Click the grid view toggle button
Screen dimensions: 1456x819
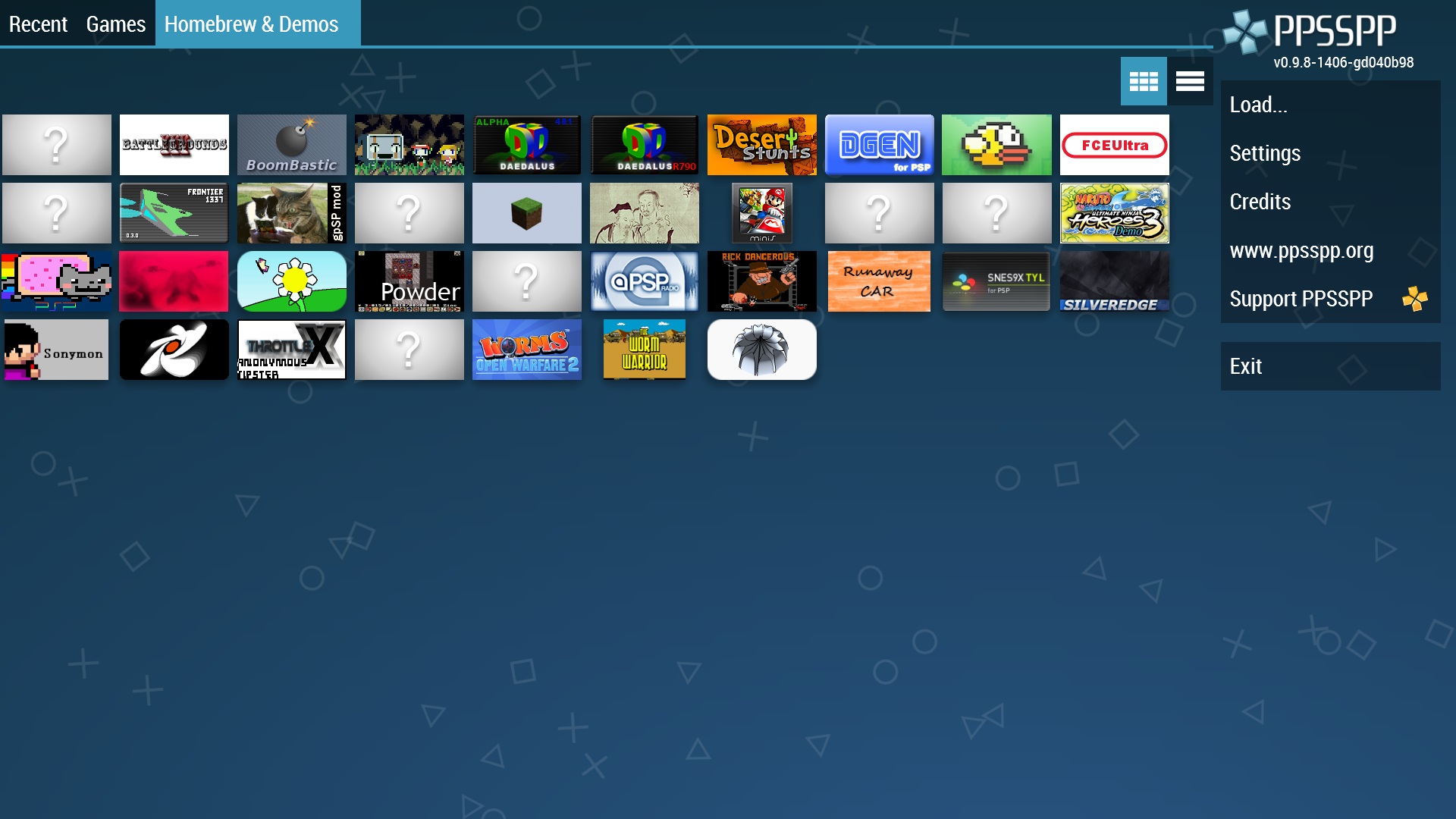pyautogui.click(x=1144, y=81)
